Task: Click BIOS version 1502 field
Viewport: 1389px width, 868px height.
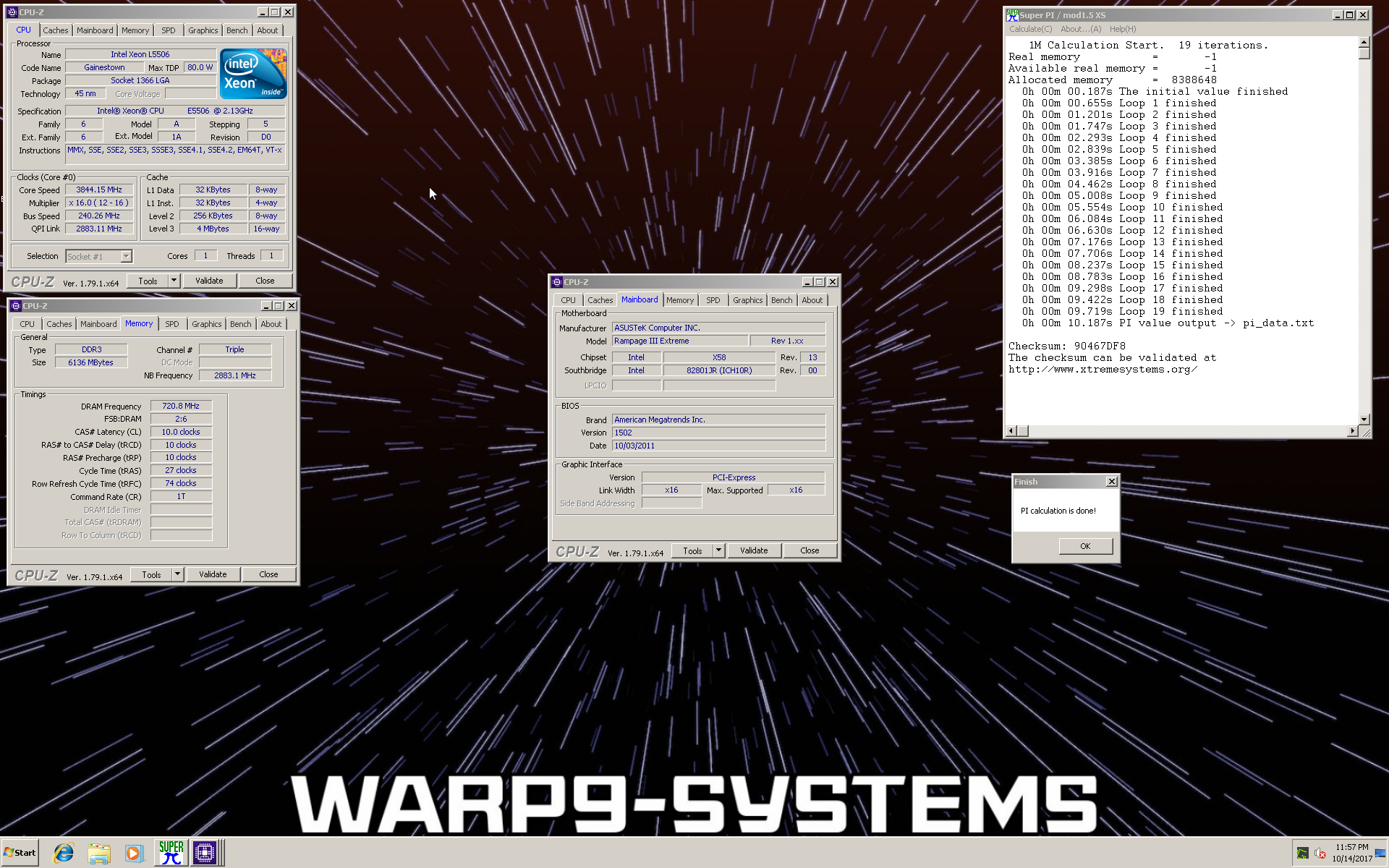Action: click(x=718, y=433)
